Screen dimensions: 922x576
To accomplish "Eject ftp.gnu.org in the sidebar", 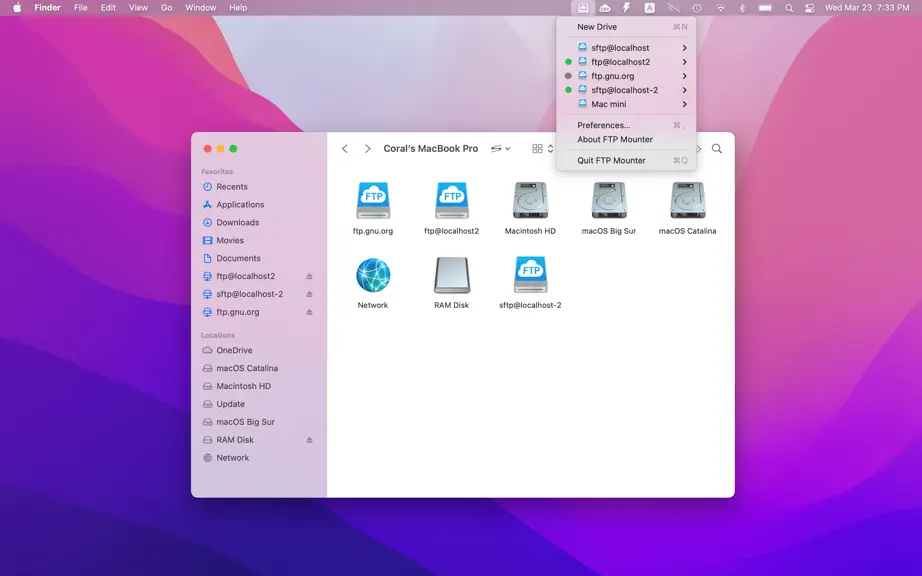I will coord(309,312).
